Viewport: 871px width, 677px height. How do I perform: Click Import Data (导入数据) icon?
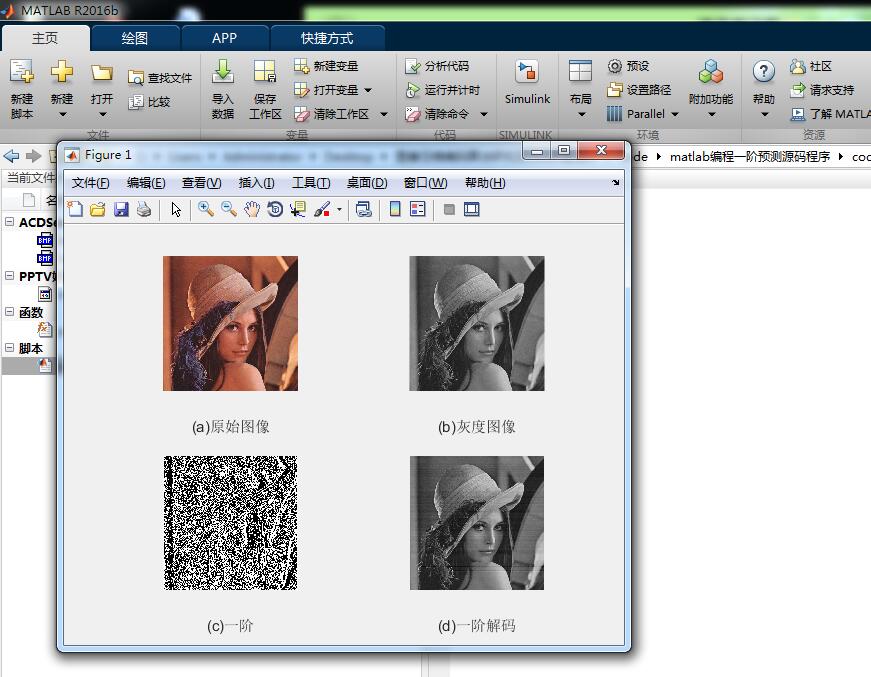[x=223, y=72]
